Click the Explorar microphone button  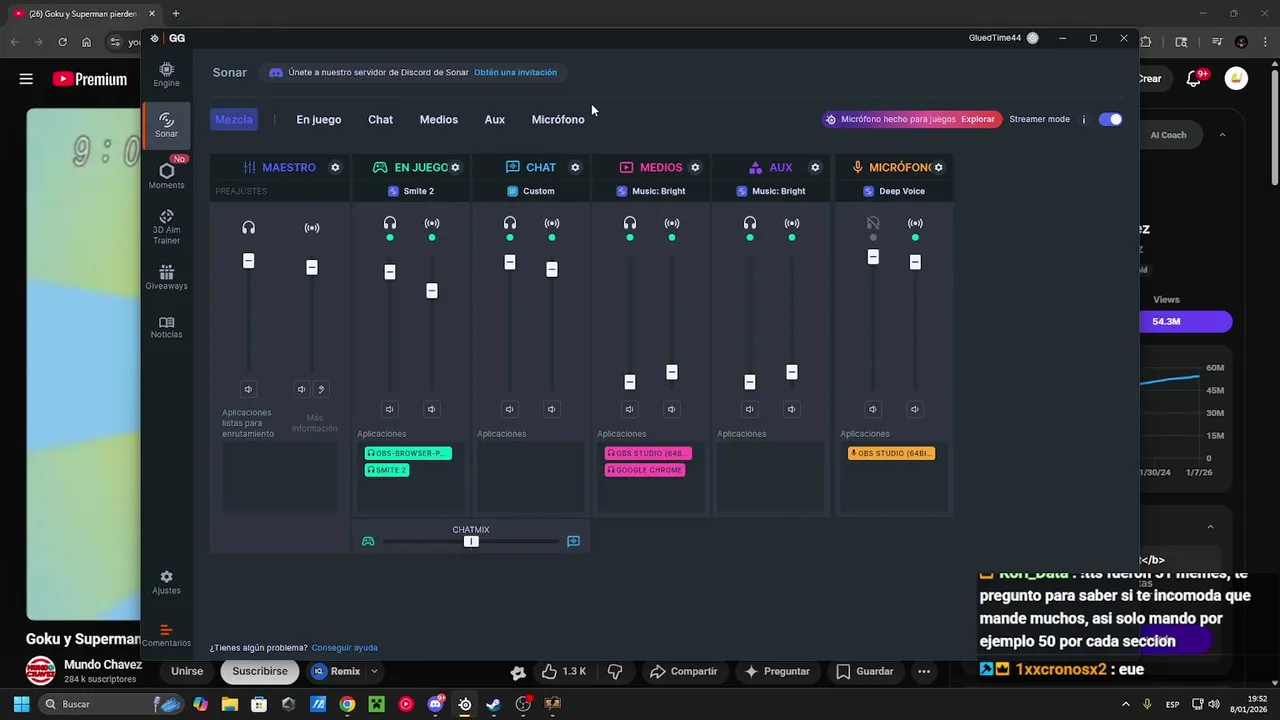coord(978,119)
